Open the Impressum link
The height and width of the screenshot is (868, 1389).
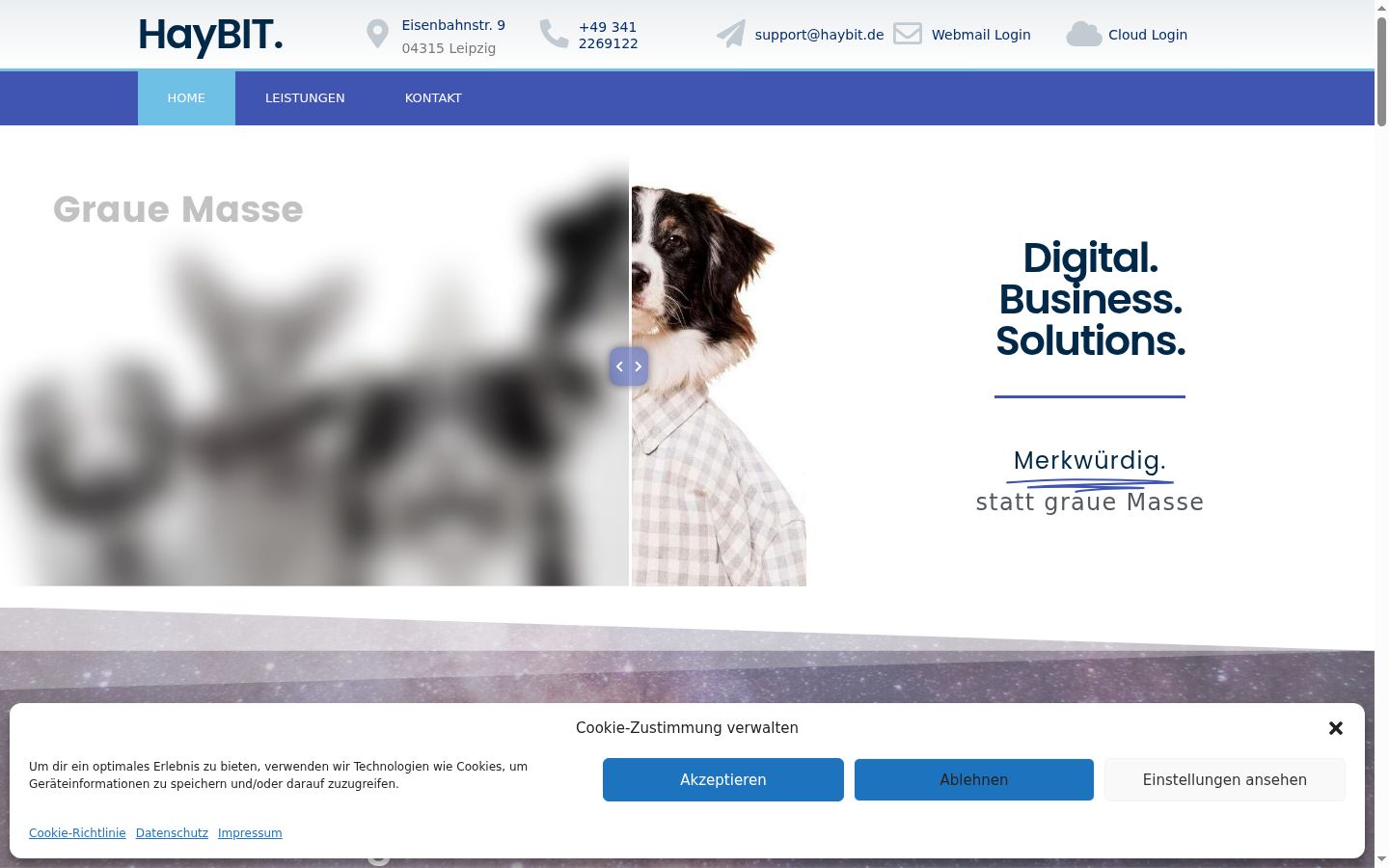pyautogui.click(x=250, y=833)
